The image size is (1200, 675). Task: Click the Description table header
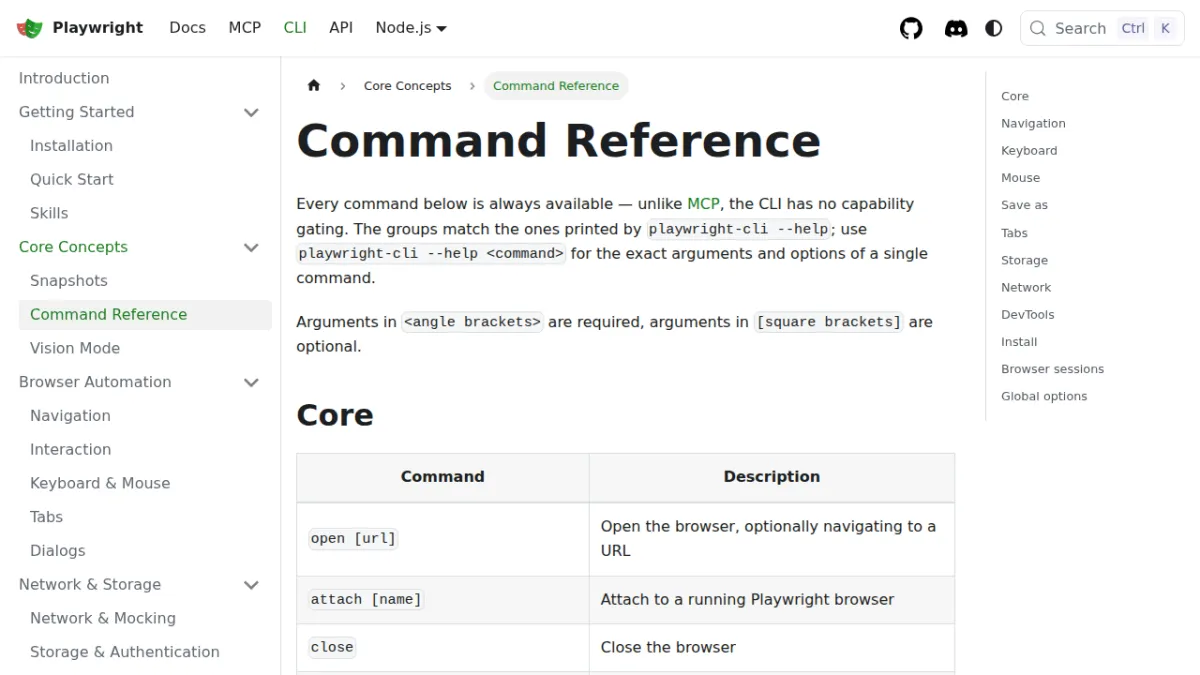tap(772, 477)
